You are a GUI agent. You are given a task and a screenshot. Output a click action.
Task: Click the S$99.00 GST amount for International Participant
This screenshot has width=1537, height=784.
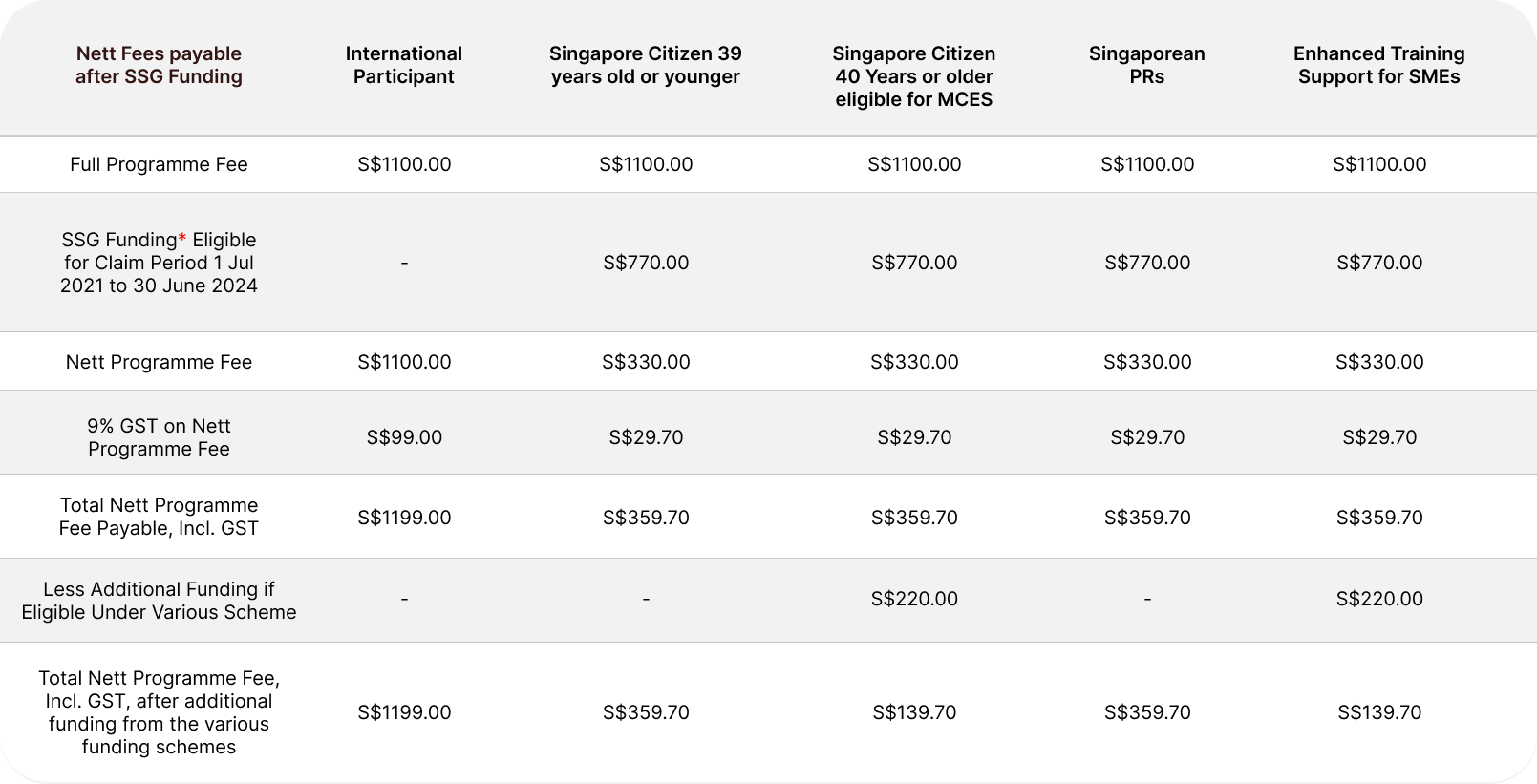(x=404, y=437)
